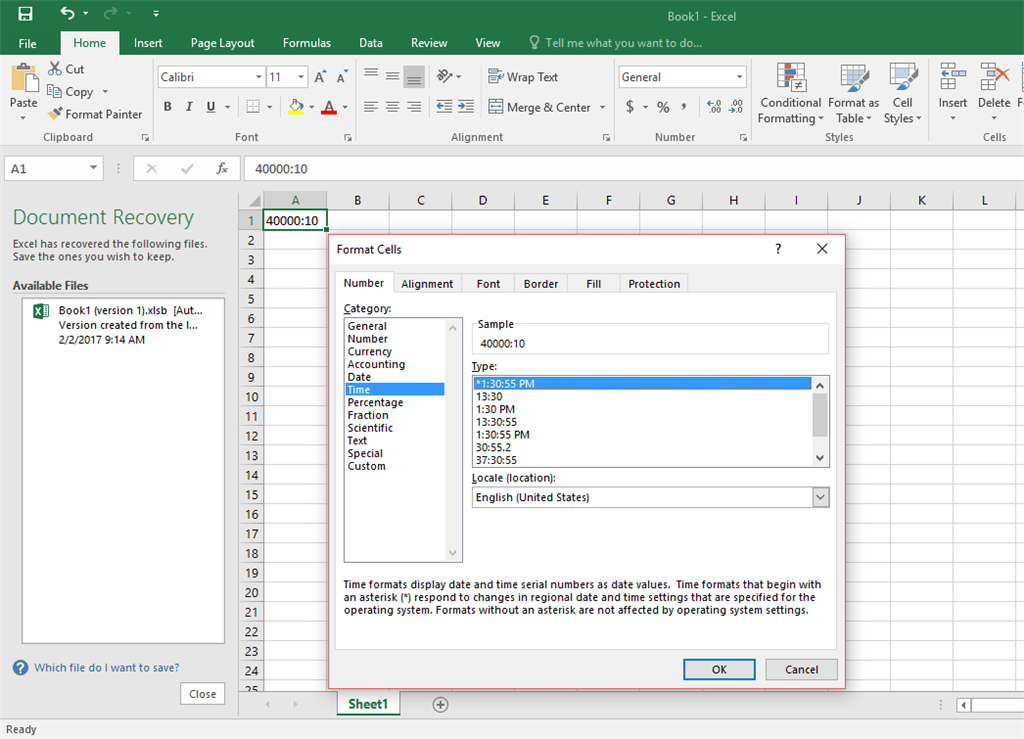Click the Delete cells icon
Image resolution: width=1024 pixels, height=739 pixels.
995,77
